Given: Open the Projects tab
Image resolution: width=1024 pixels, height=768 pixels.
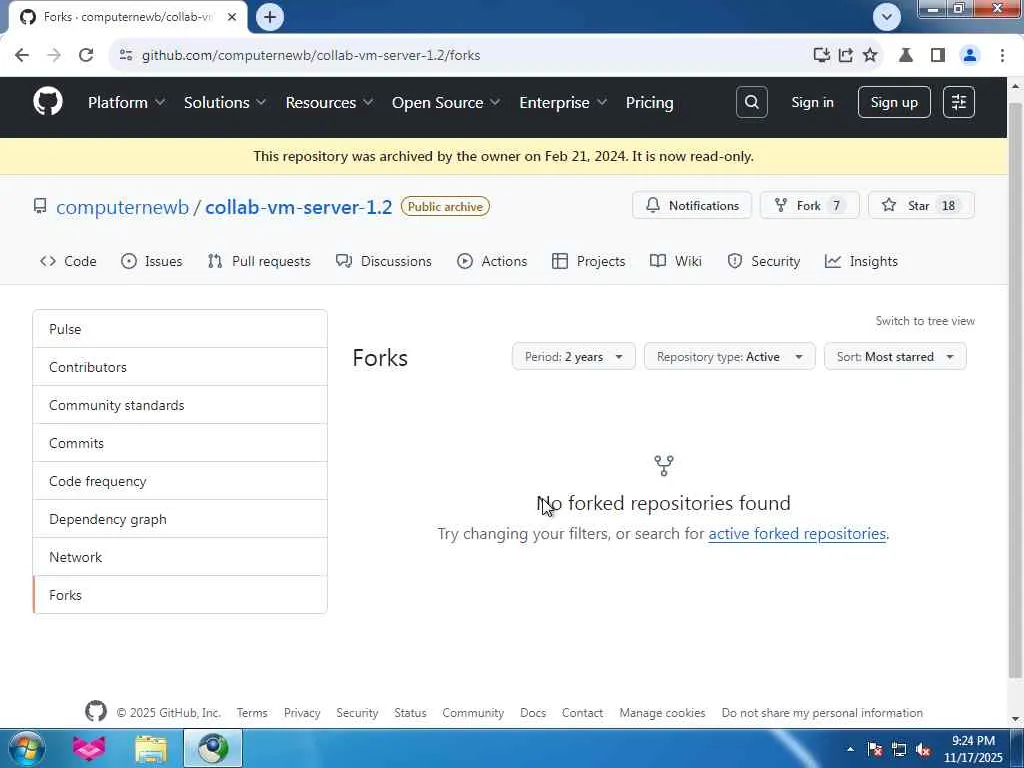Looking at the screenshot, I should point(588,261).
